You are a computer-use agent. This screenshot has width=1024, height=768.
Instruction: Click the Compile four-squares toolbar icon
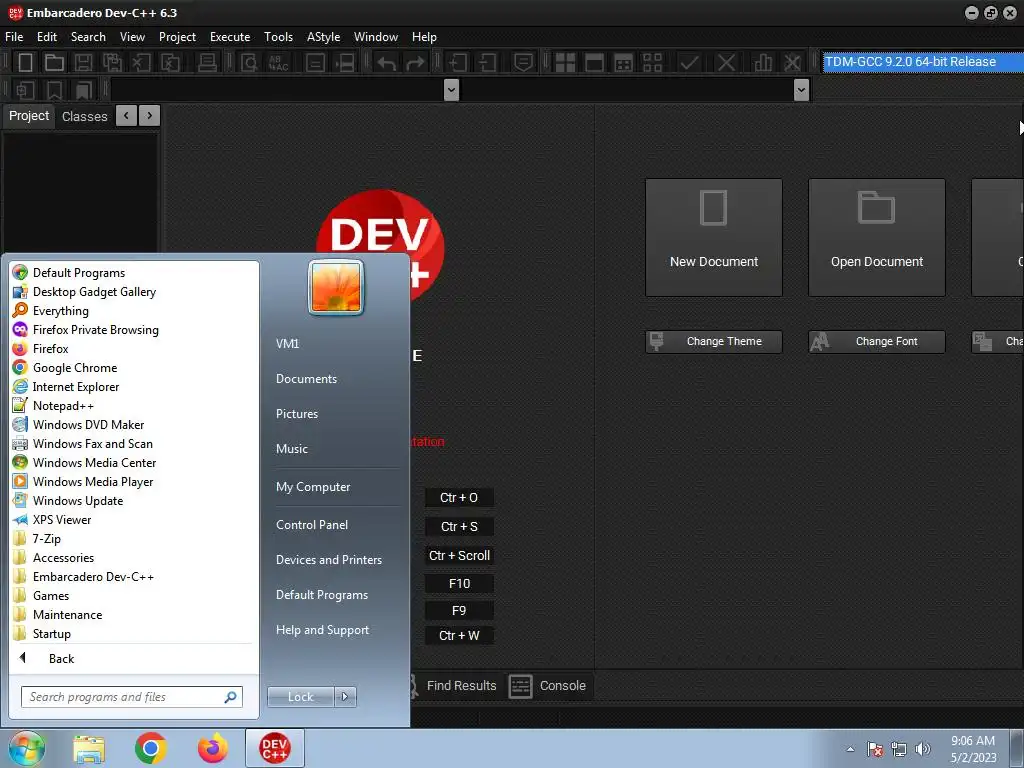click(565, 63)
